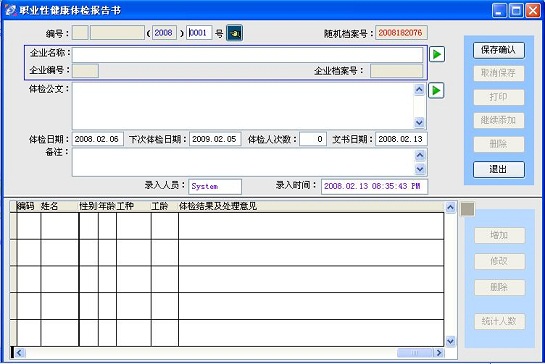
Task: Click 保存确认 button
Action: pyautogui.click(x=498, y=50)
